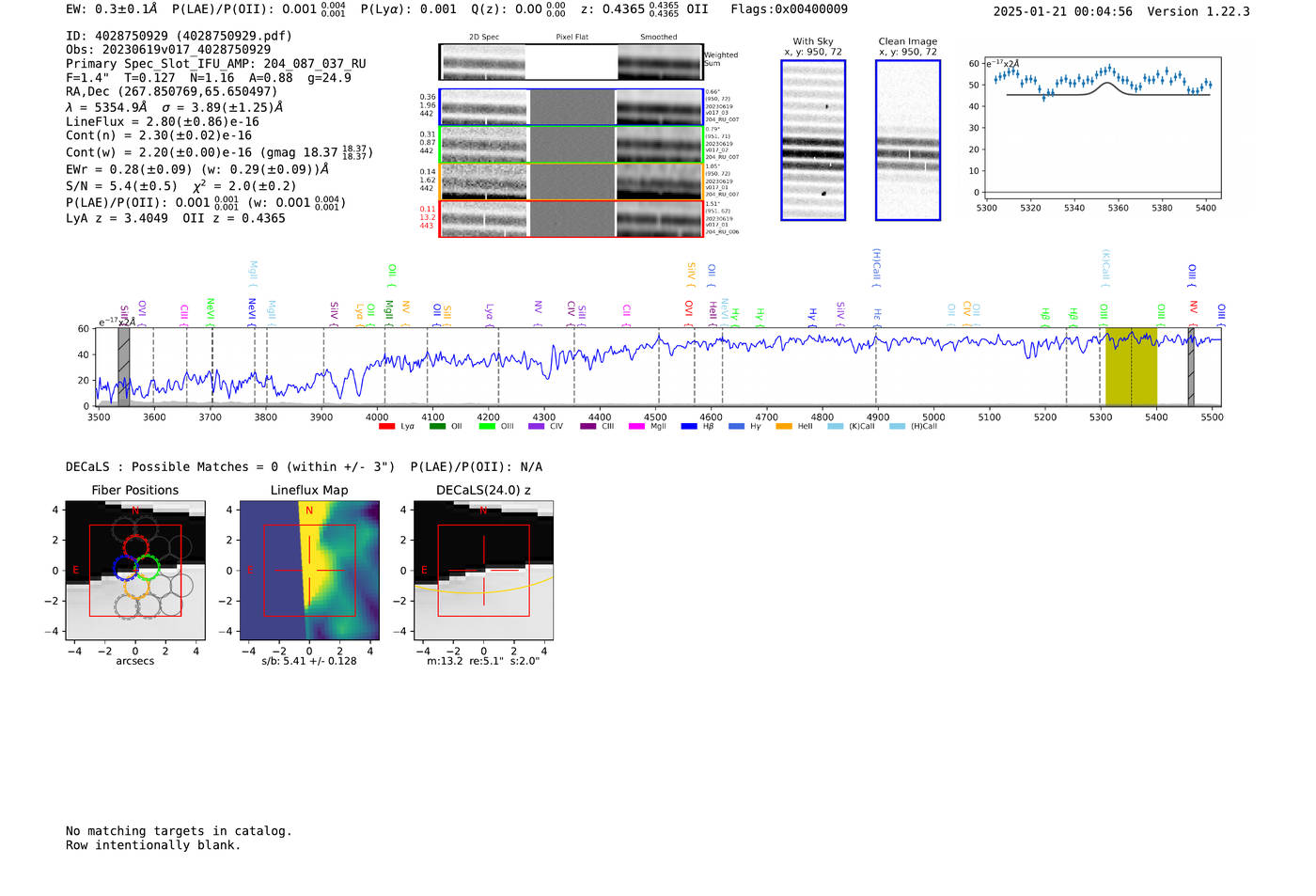Click the orange fiber circle in Fiber Positions

tap(136, 588)
